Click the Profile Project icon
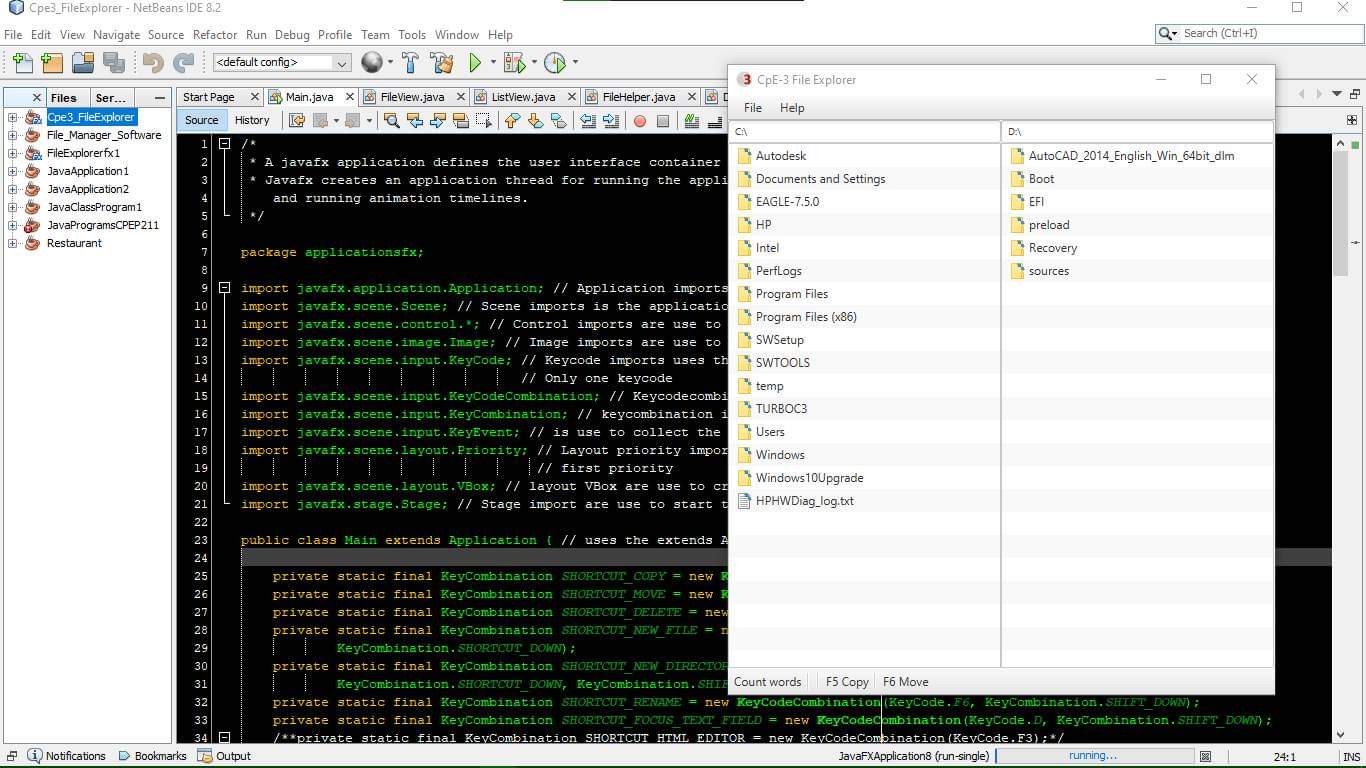This screenshot has height=768, width=1366. pos(555,63)
